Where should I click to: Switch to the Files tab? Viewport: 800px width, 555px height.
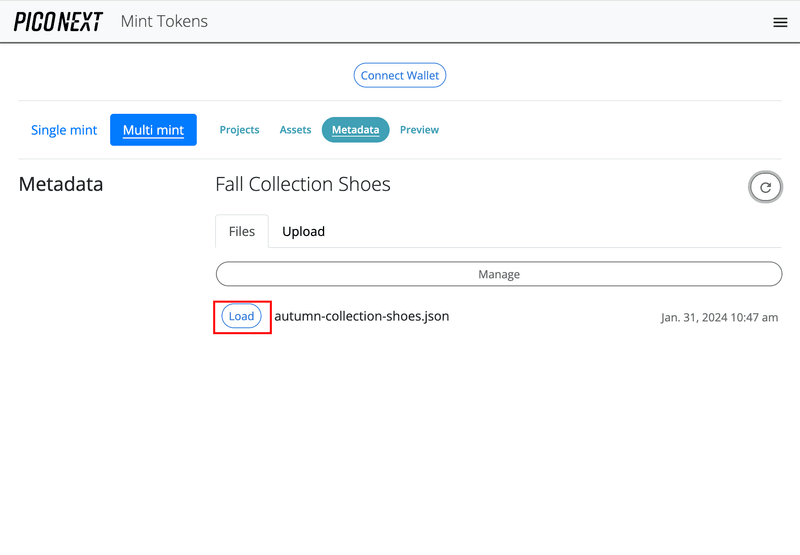click(242, 231)
